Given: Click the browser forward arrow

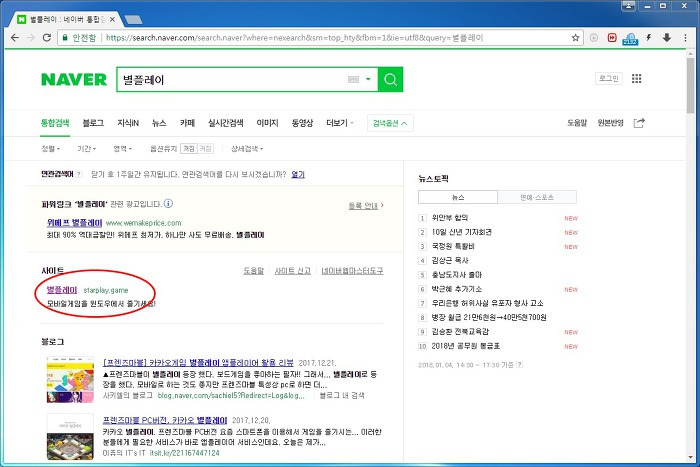Looking at the screenshot, I should (31, 38).
